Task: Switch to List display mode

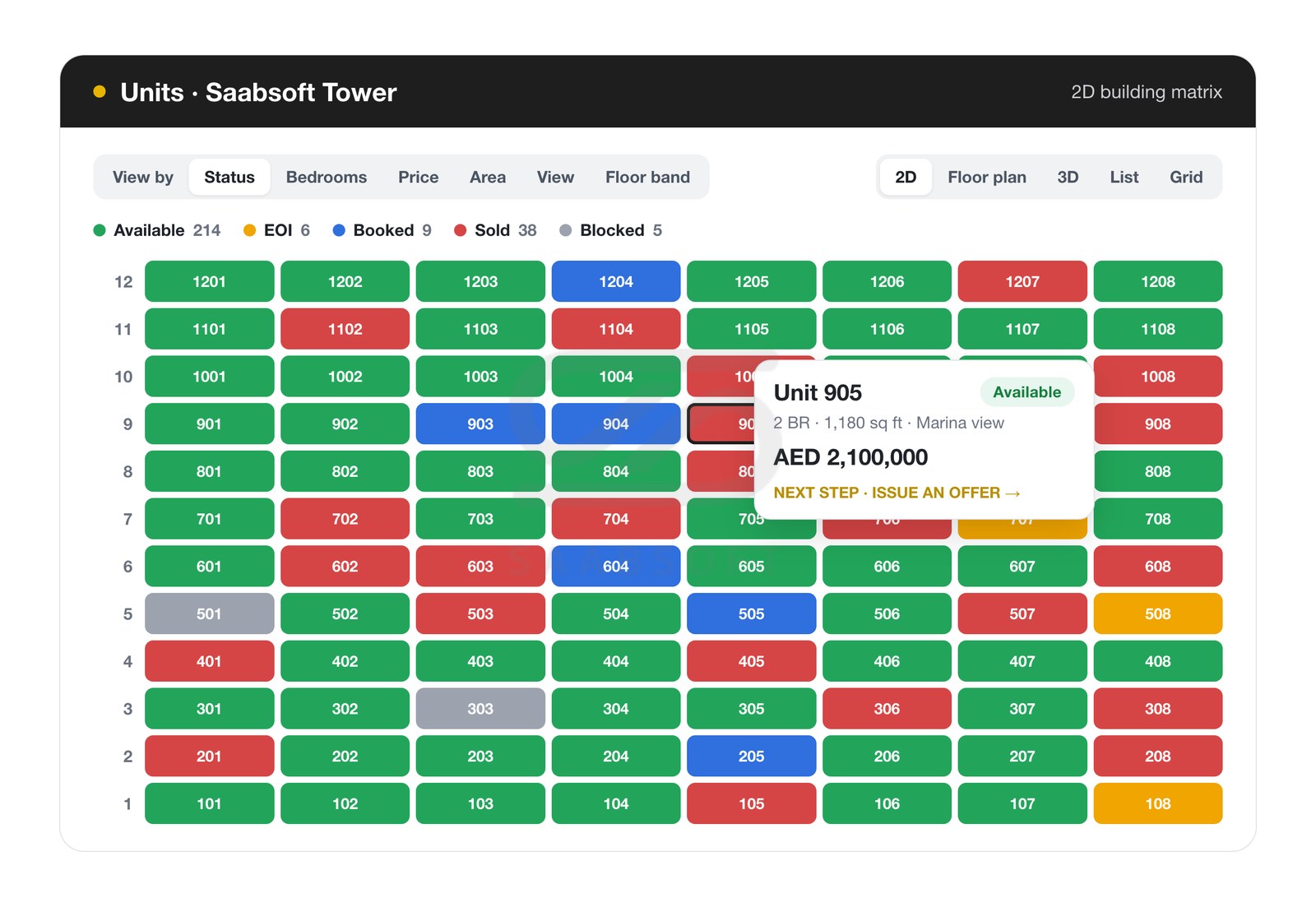Action: point(1124,177)
